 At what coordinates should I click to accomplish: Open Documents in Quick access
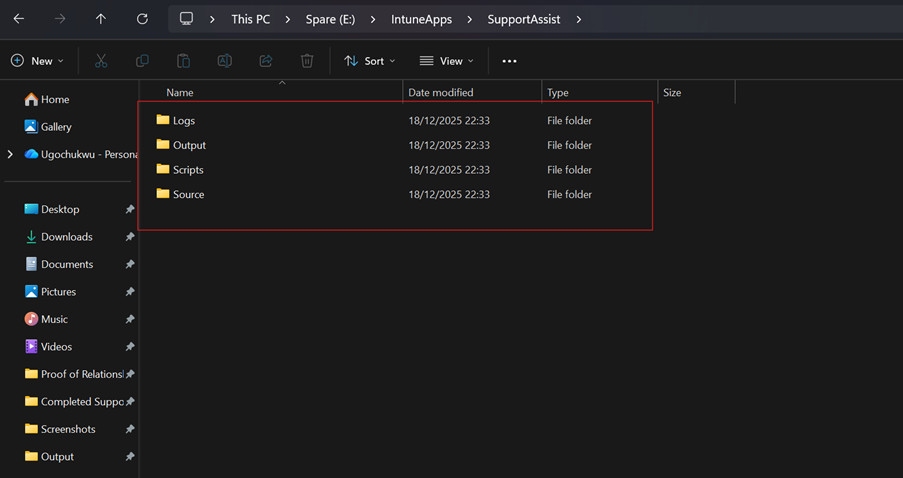[59, 264]
